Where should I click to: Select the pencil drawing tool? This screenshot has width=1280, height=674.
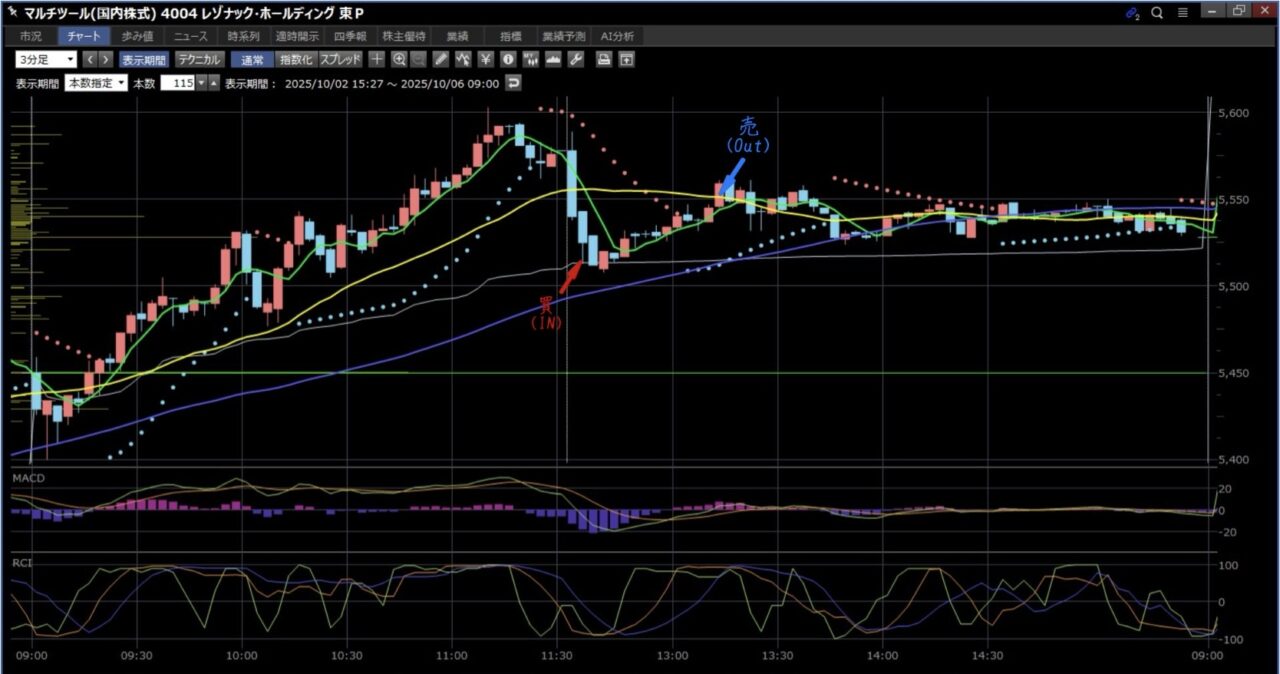(x=441, y=59)
